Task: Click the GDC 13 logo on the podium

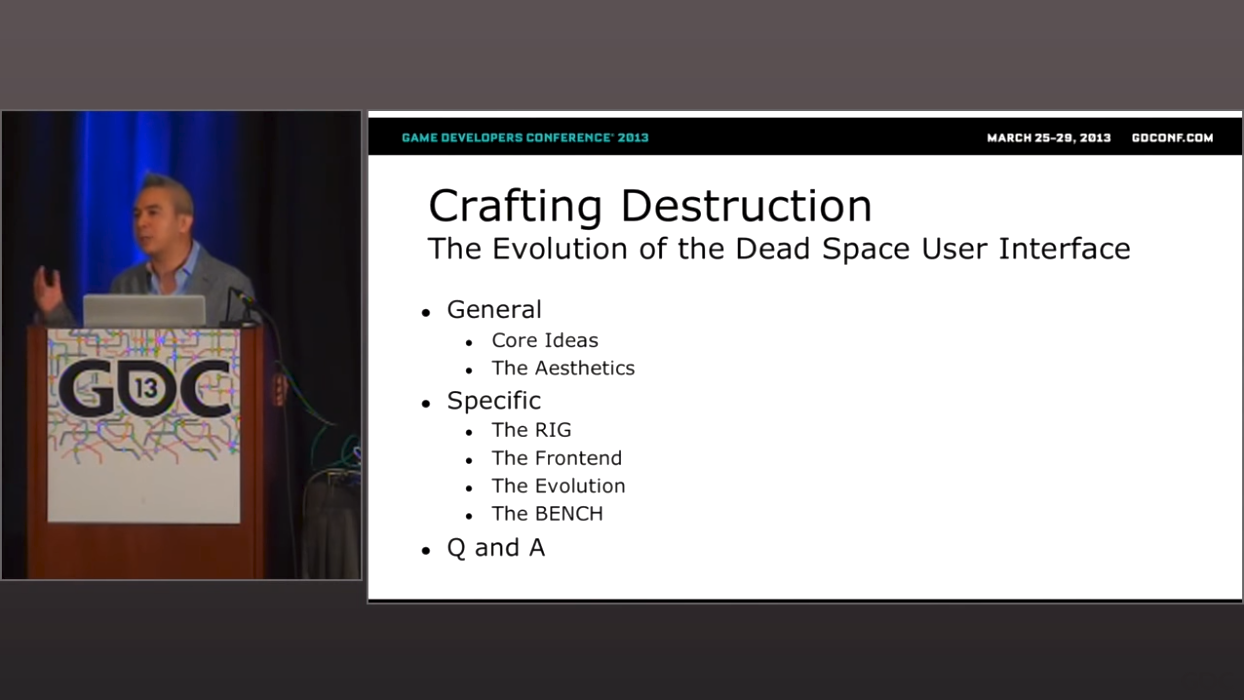Action: click(144, 390)
